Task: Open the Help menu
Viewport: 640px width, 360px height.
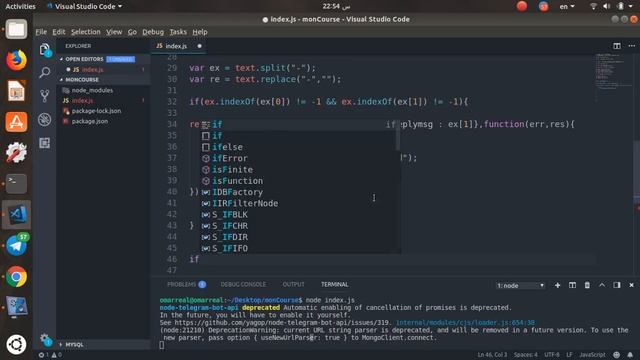Action: (x=200, y=32)
